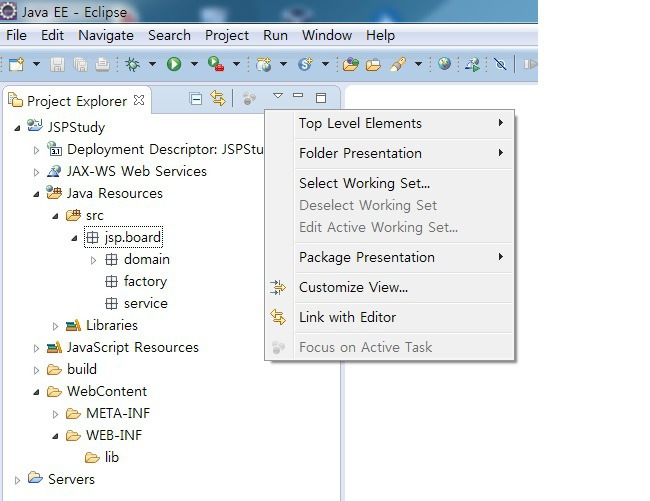Collapse the jsp.board package node
Viewport: 650px width, 501px height.
(x=74, y=238)
